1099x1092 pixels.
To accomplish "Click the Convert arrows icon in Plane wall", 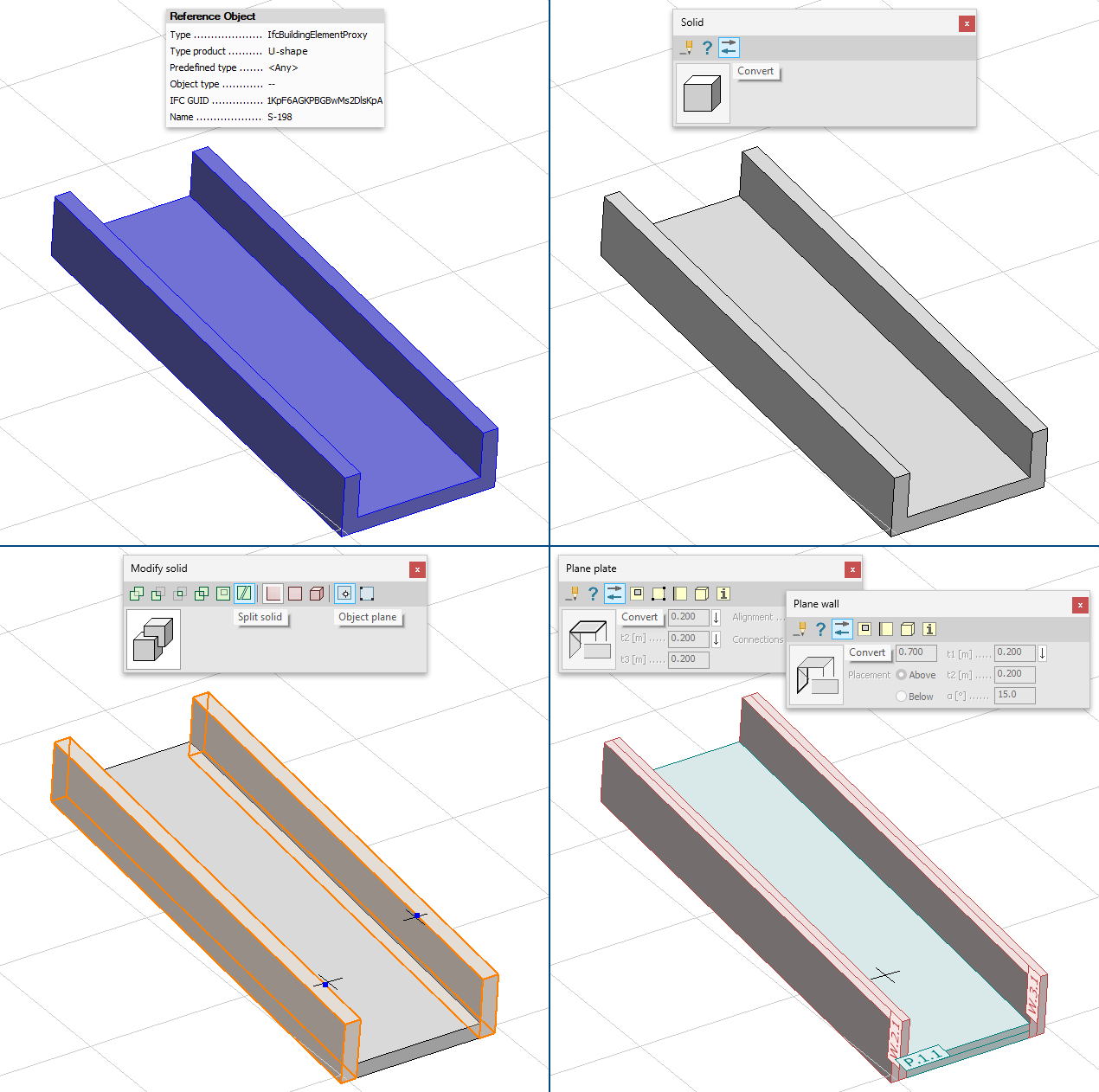I will (x=842, y=629).
